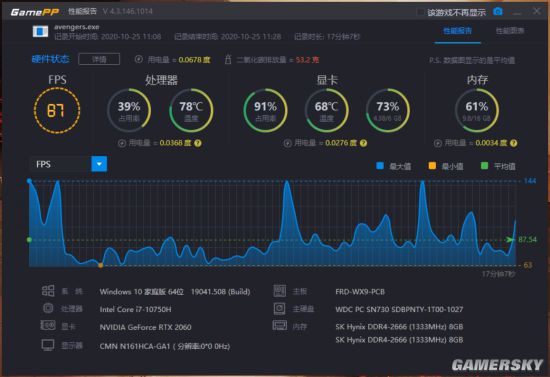The width and height of the screenshot is (550, 377).
Task: Take a screenshot with the camera icon
Action: coord(497,12)
